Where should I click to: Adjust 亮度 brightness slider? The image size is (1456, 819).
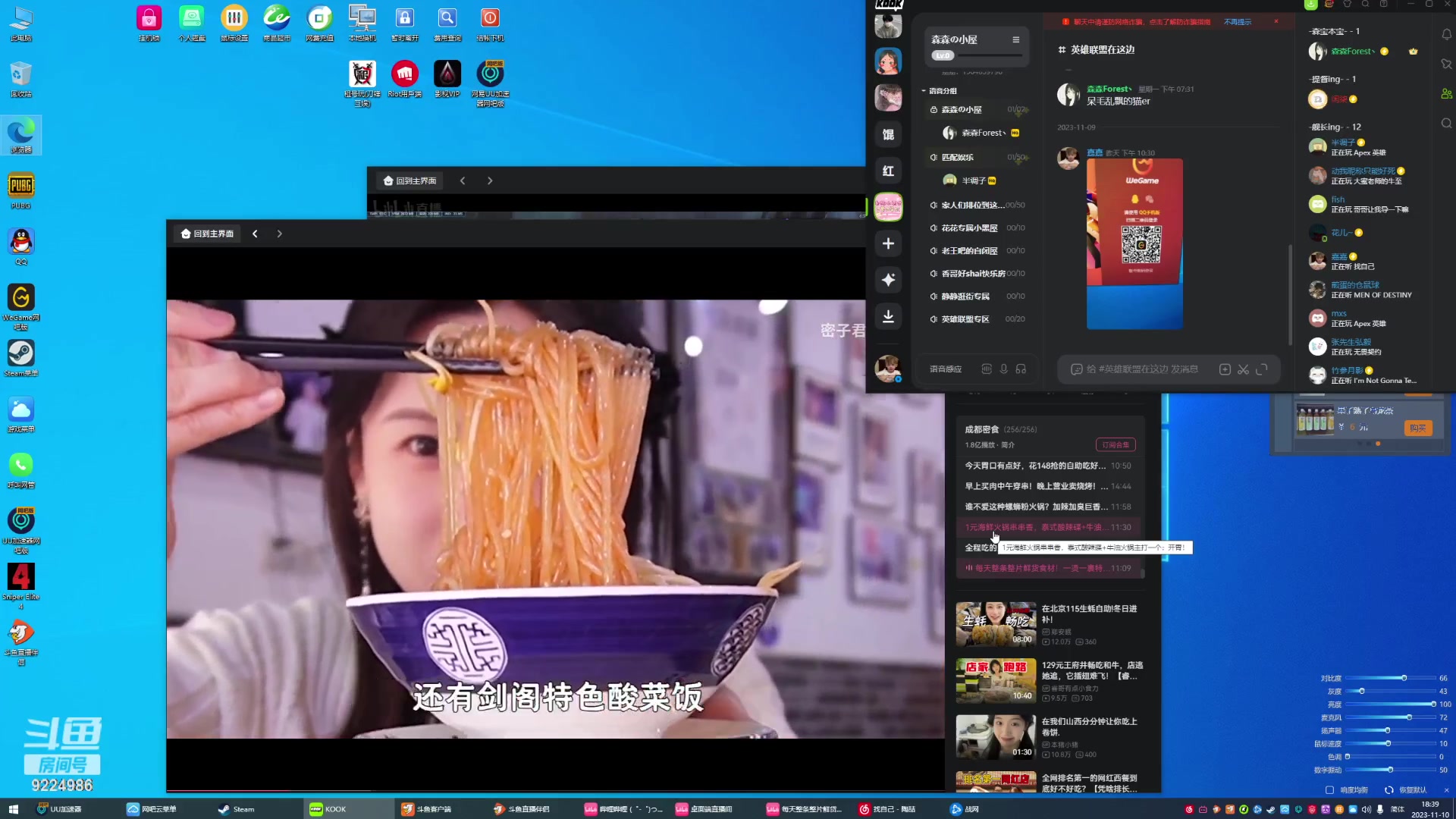click(x=1390, y=704)
